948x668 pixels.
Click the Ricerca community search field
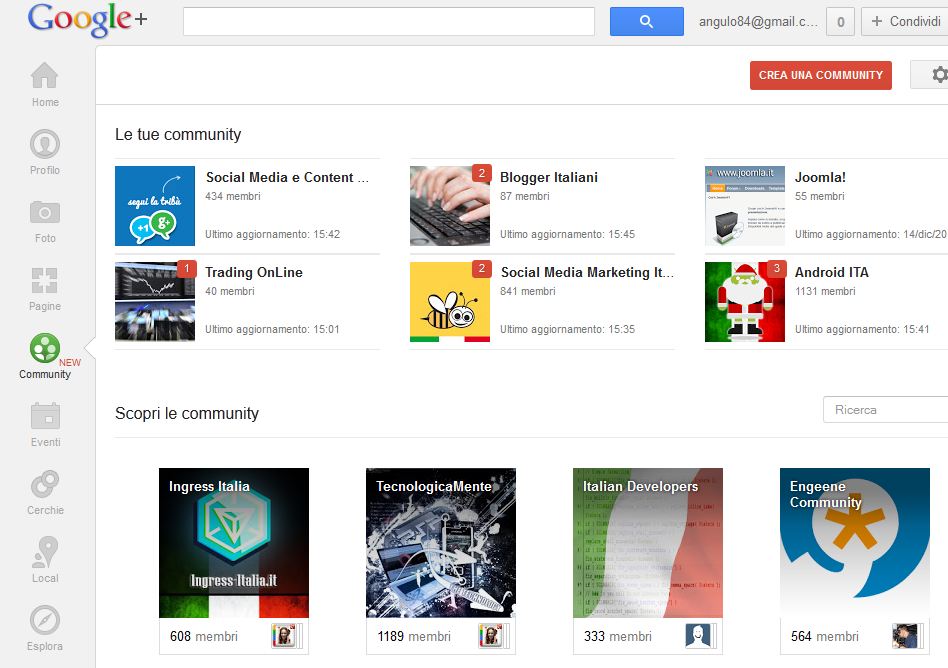click(886, 410)
